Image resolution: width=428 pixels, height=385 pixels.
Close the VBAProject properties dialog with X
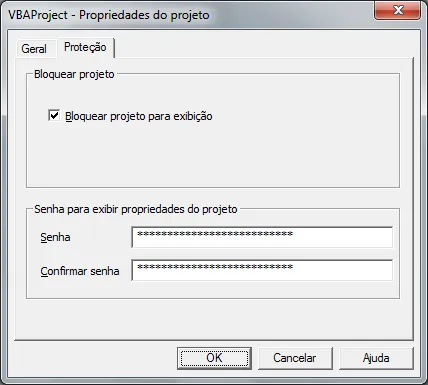point(398,10)
